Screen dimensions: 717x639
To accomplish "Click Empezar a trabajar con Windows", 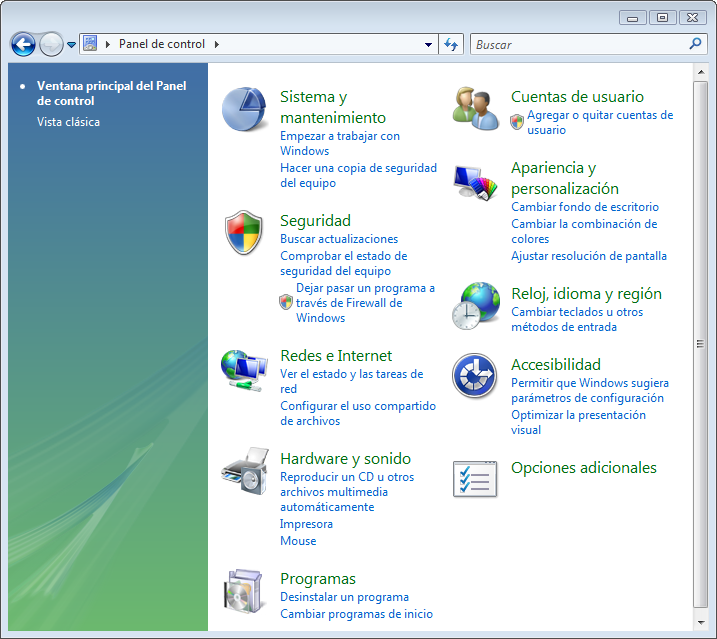I will 340,143.
